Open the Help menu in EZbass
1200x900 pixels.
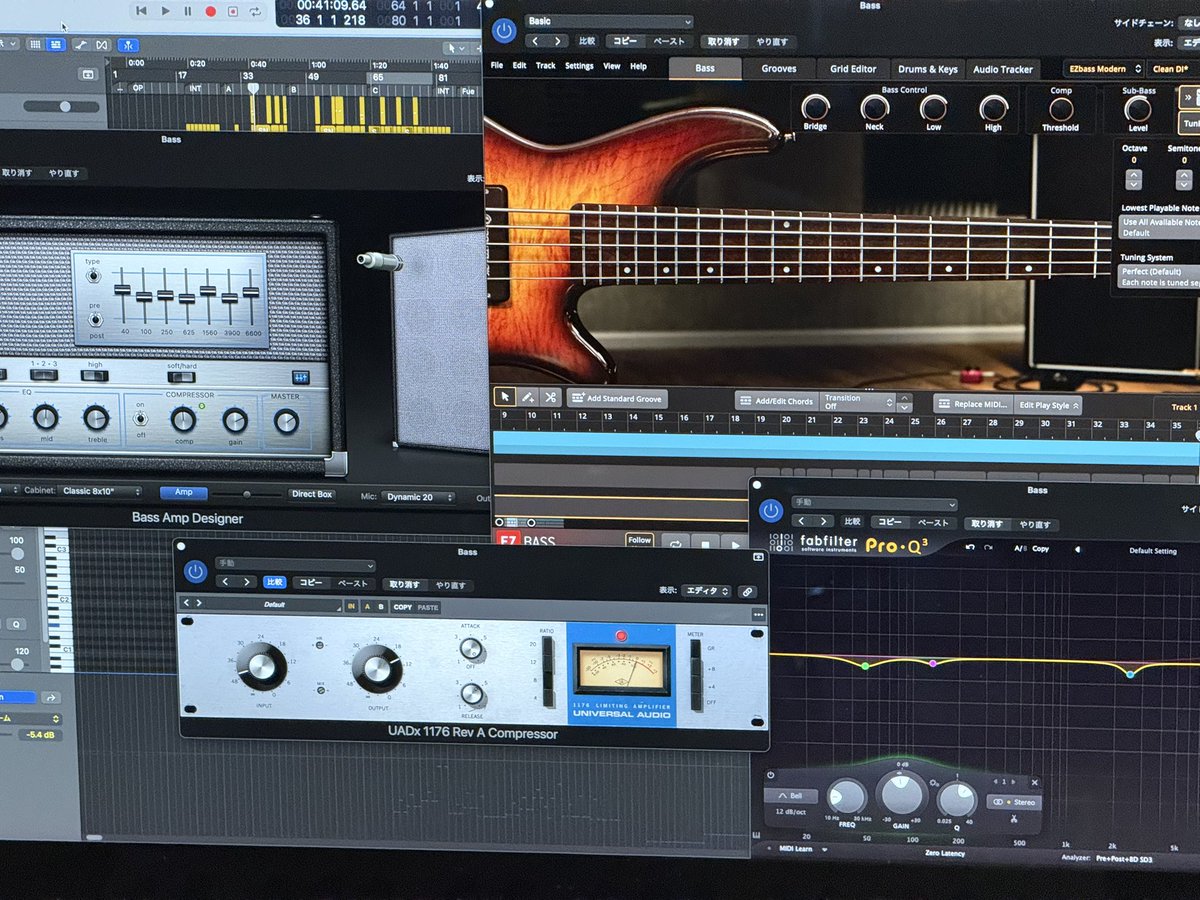click(638, 66)
